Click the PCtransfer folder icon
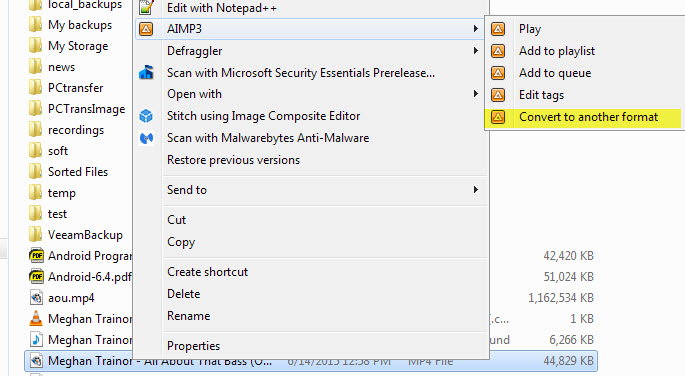This screenshot has width=685, height=376. coord(35,88)
